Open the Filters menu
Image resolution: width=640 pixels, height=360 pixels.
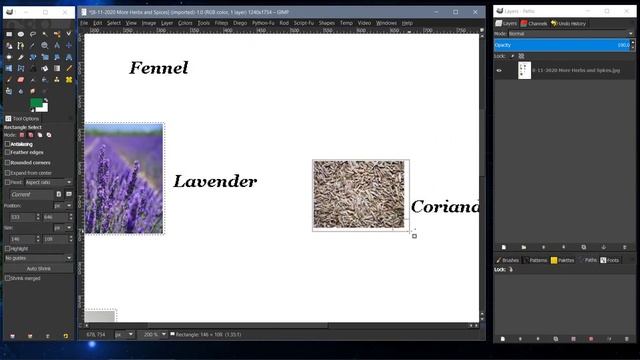click(221, 23)
